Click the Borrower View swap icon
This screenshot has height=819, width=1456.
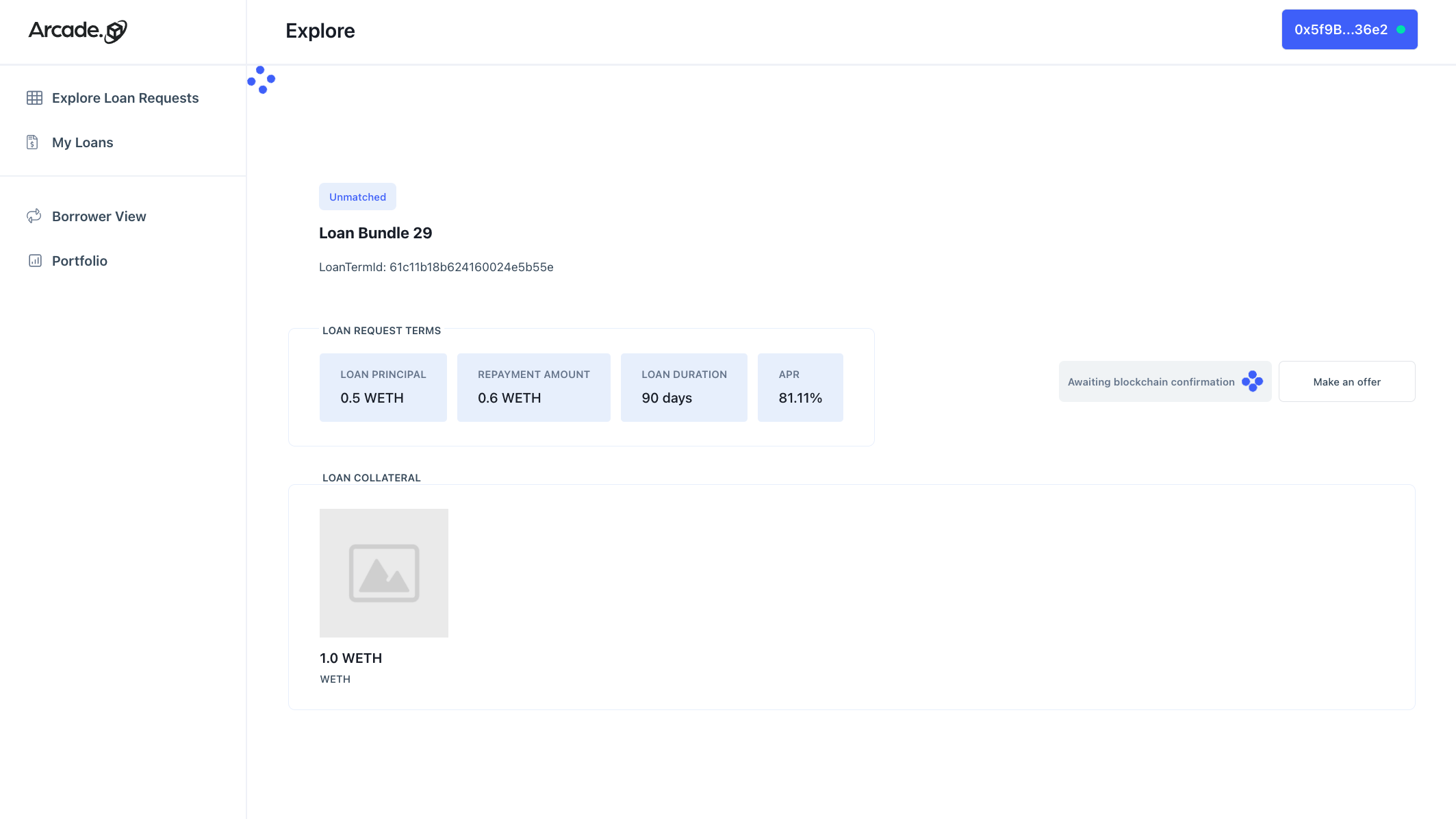pyautogui.click(x=34, y=216)
